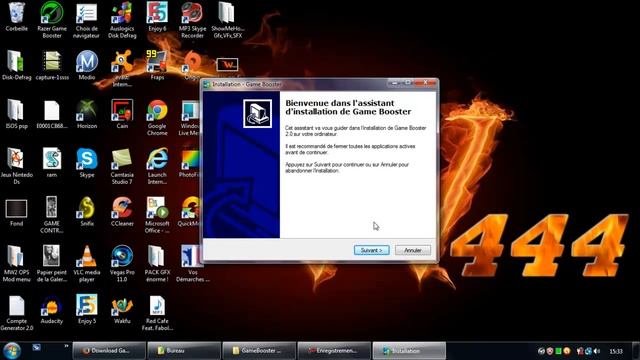The image size is (640, 360).
Task: Click the volume speaker tray icon
Action: [597, 351]
